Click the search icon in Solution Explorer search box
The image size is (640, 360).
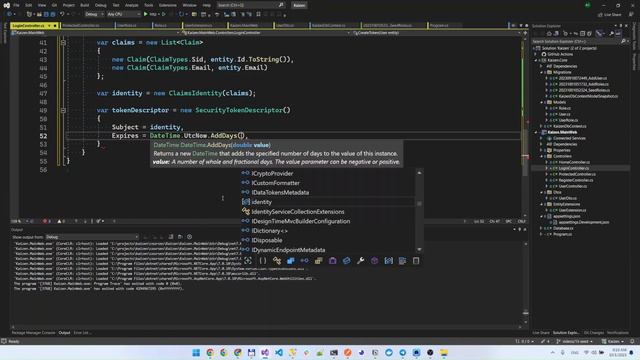coord(623,41)
